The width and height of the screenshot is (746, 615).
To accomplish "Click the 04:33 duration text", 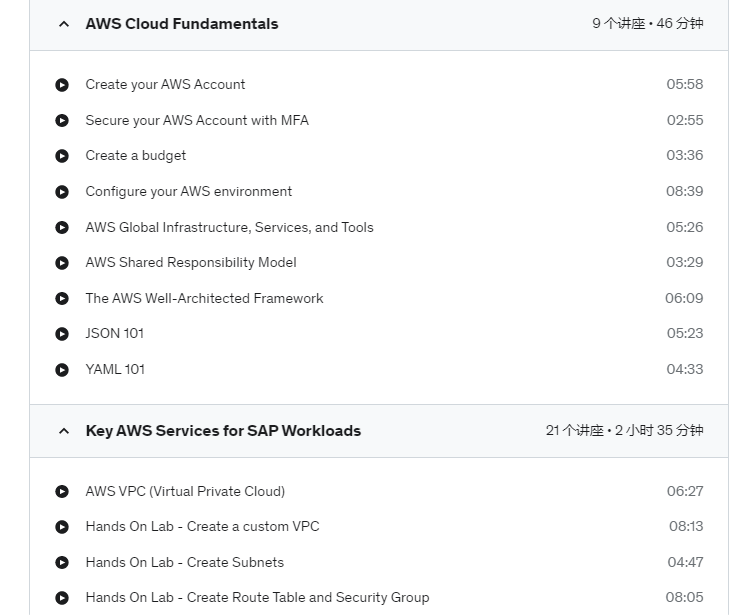I will coord(685,369).
